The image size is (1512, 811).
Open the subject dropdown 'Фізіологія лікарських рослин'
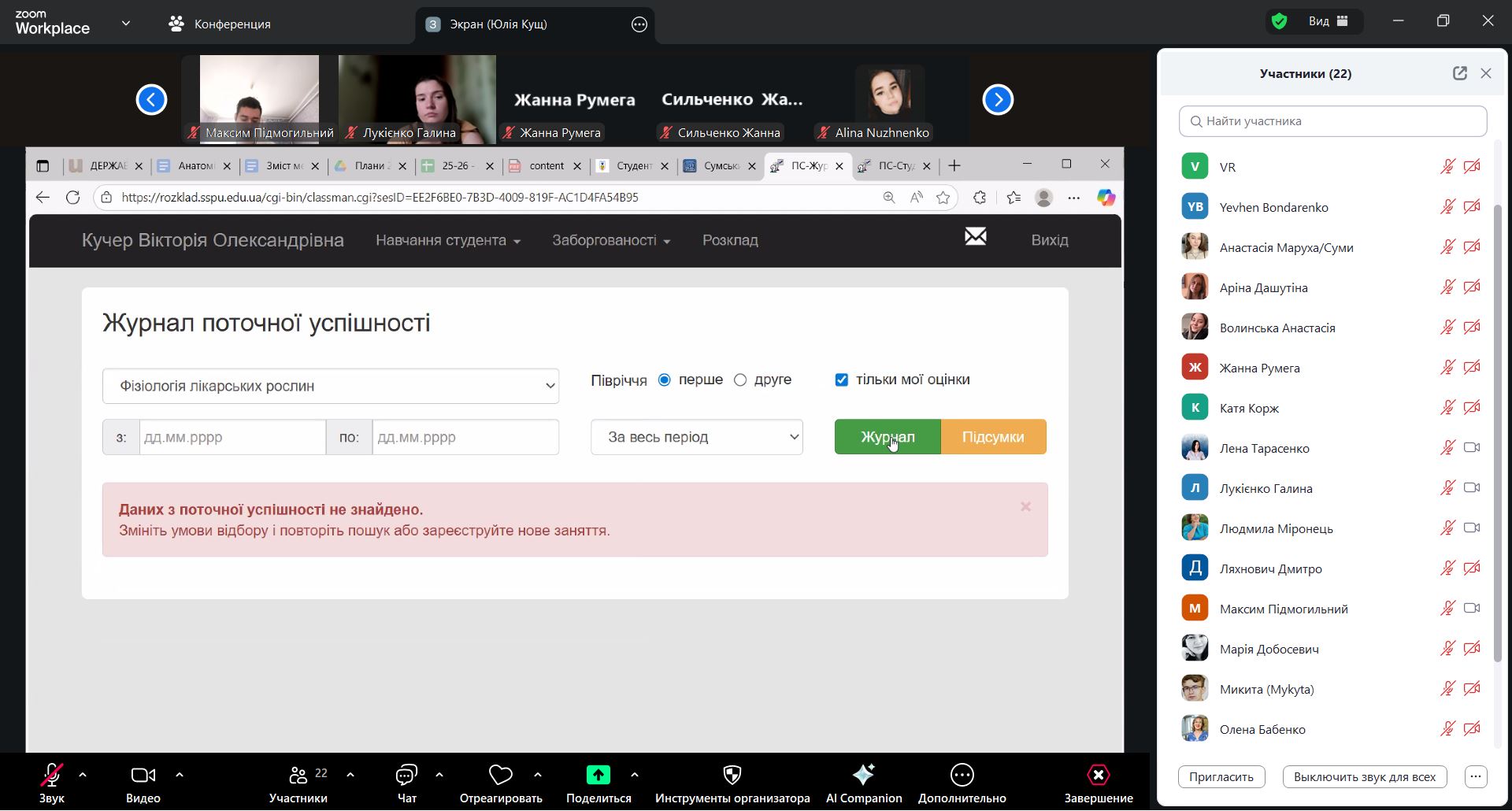(331, 387)
